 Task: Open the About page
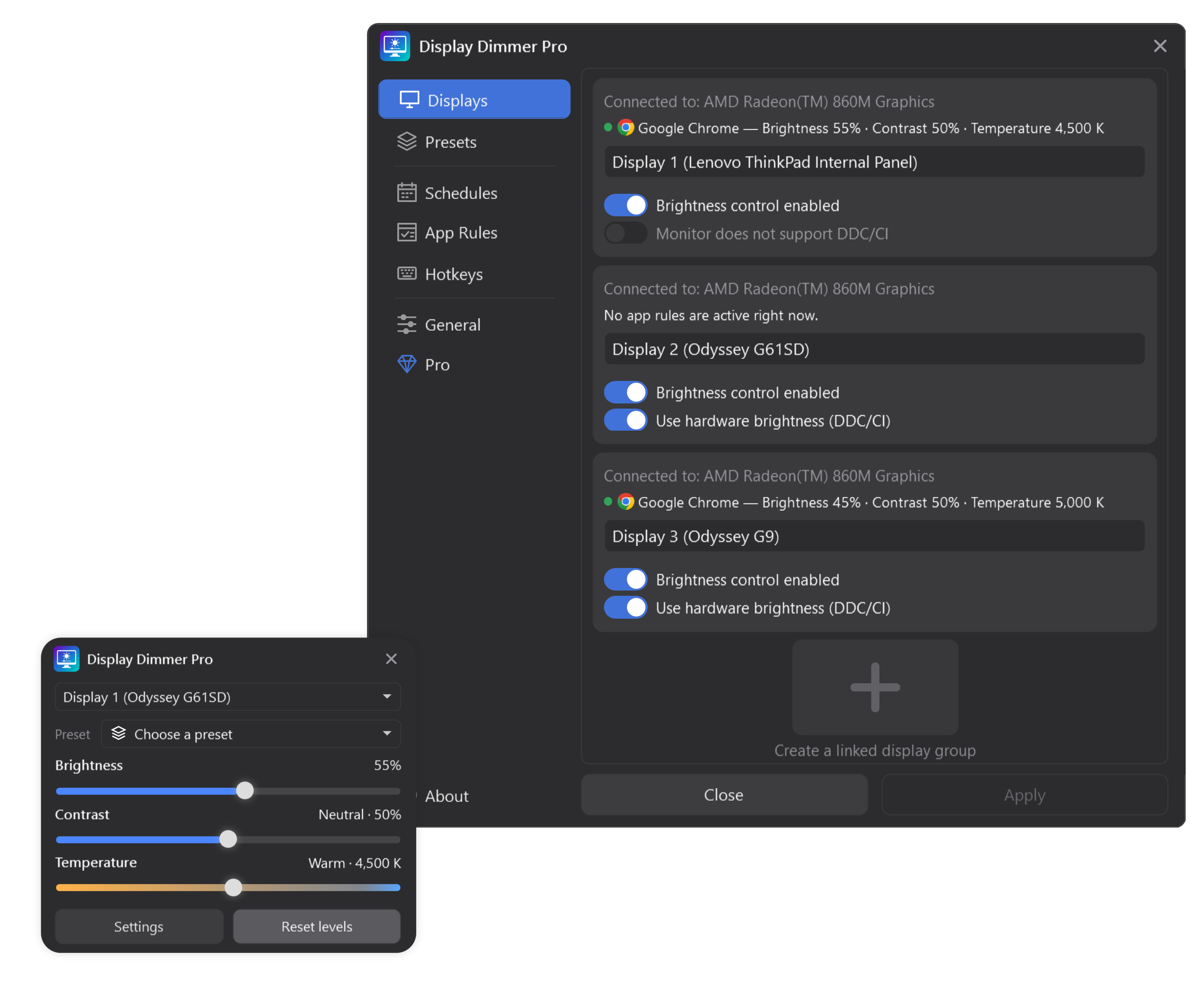tap(447, 796)
